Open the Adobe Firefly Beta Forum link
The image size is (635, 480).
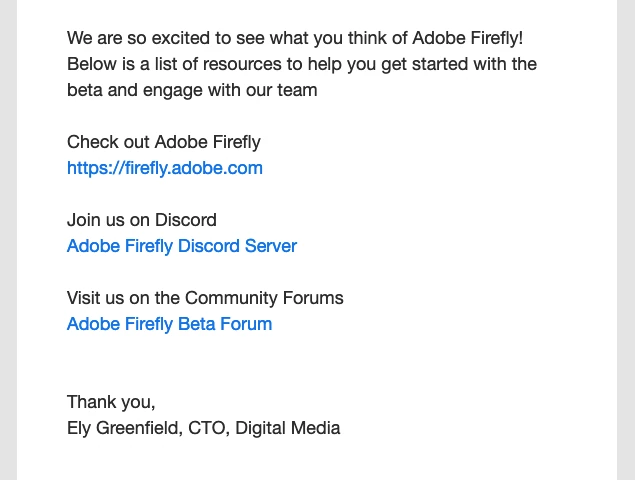[x=169, y=324]
